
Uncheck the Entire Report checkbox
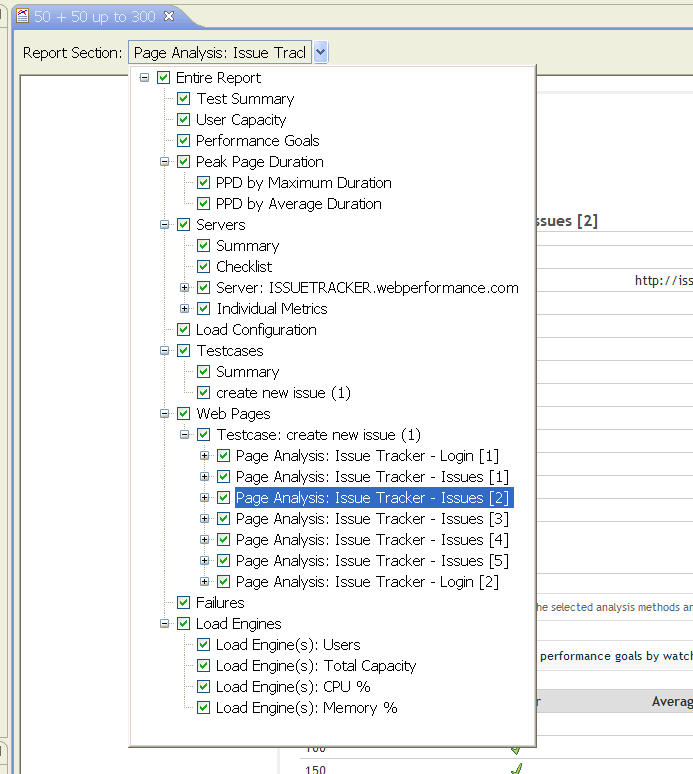coord(163,77)
